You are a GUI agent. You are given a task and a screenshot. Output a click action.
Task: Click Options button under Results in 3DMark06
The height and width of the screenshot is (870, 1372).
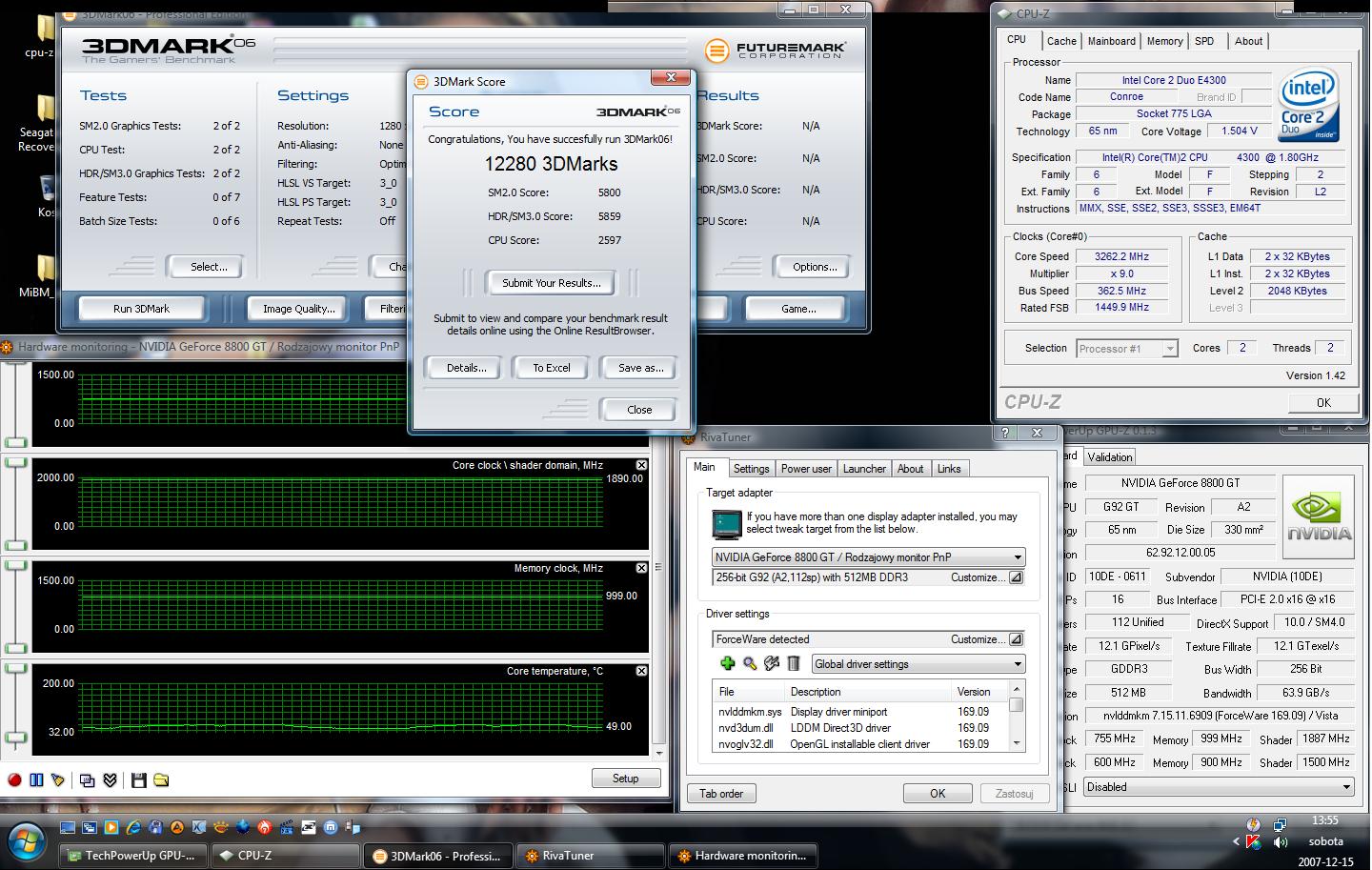pos(815,267)
